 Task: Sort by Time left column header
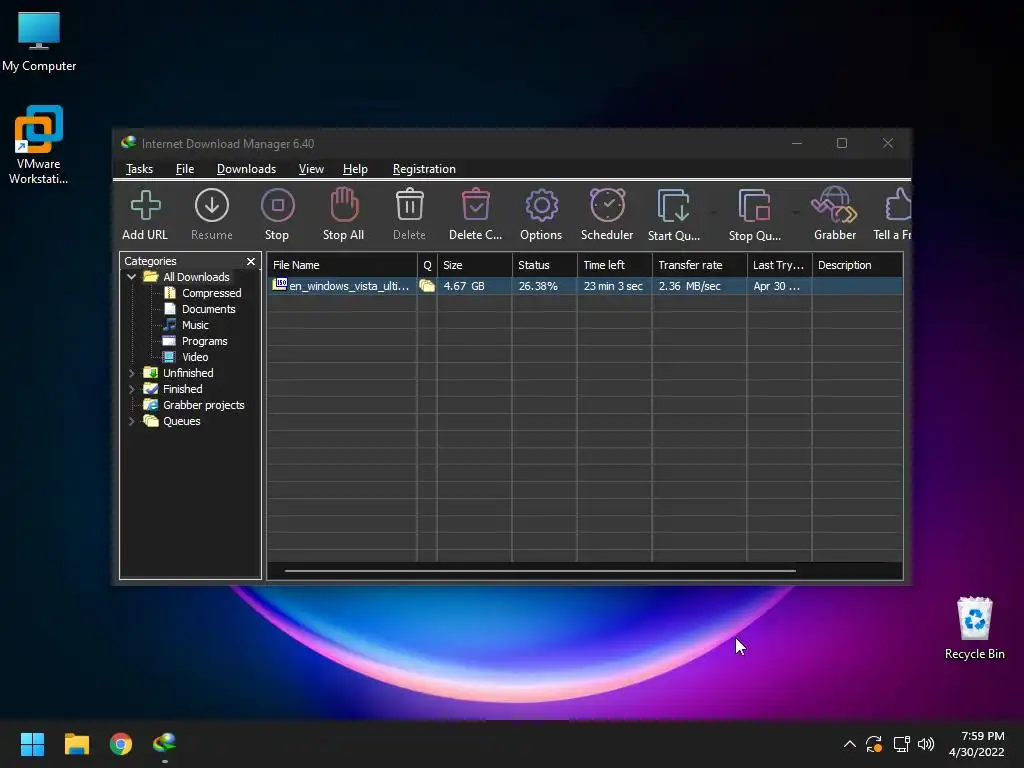click(x=615, y=265)
